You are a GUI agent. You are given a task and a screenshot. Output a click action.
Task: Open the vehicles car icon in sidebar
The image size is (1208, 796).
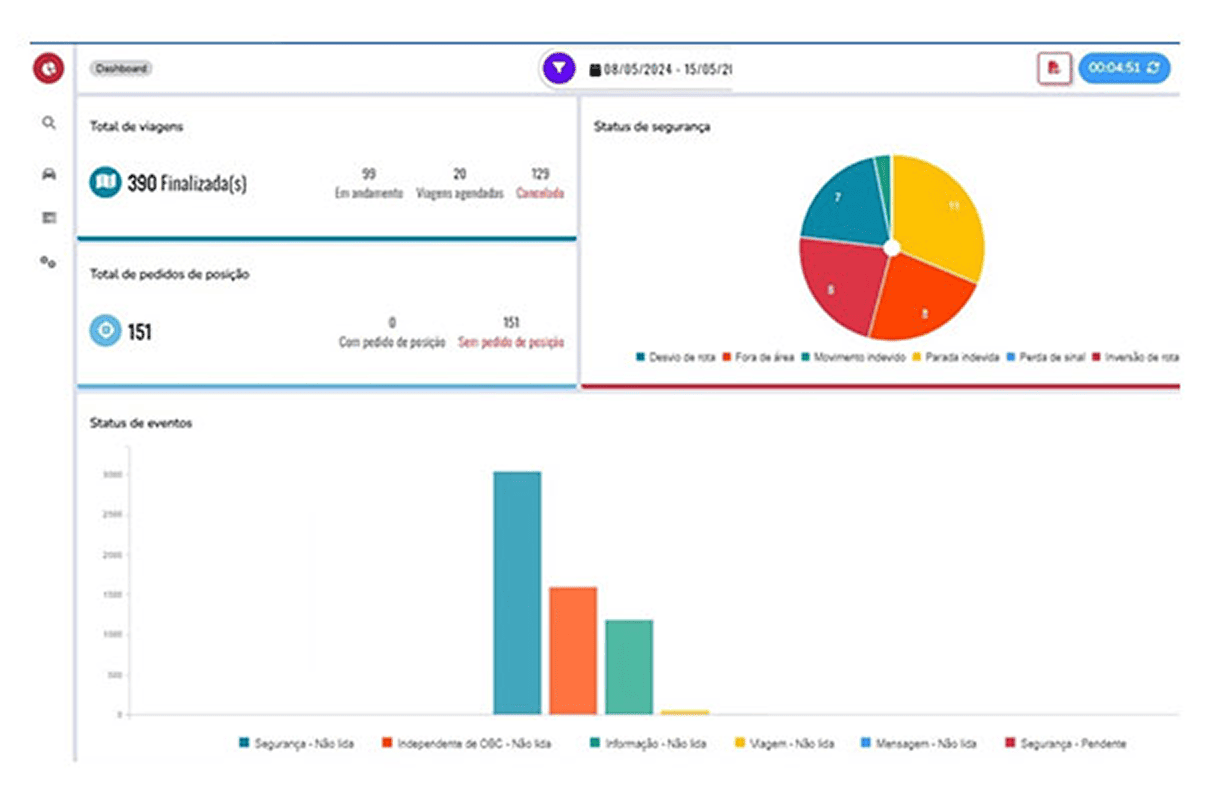pyautogui.click(x=48, y=174)
